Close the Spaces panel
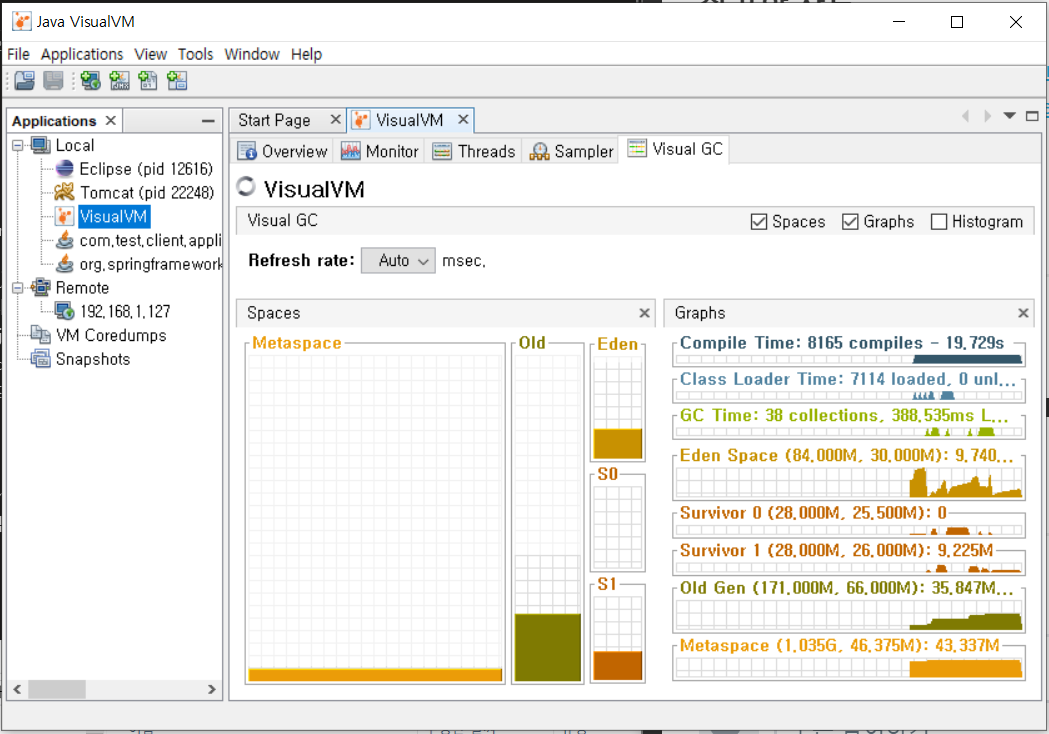Image resolution: width=1049 pixels, height=734 pixels. [644, 312]
